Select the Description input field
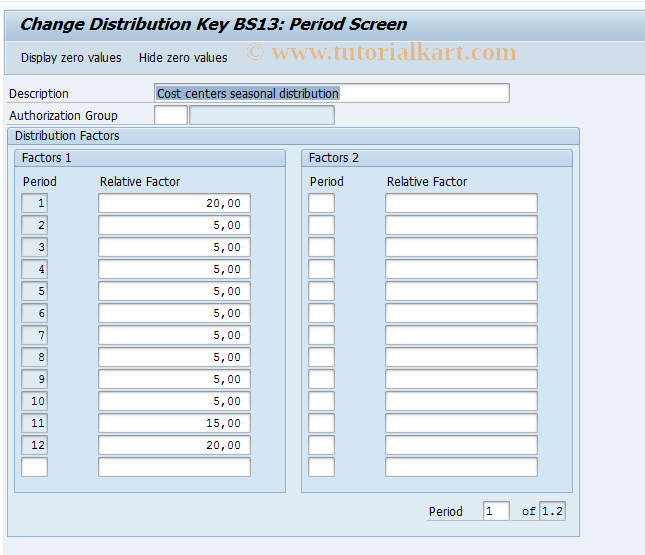Image resolution: width=645 pixels, height=555 pixels. point(332,93)
